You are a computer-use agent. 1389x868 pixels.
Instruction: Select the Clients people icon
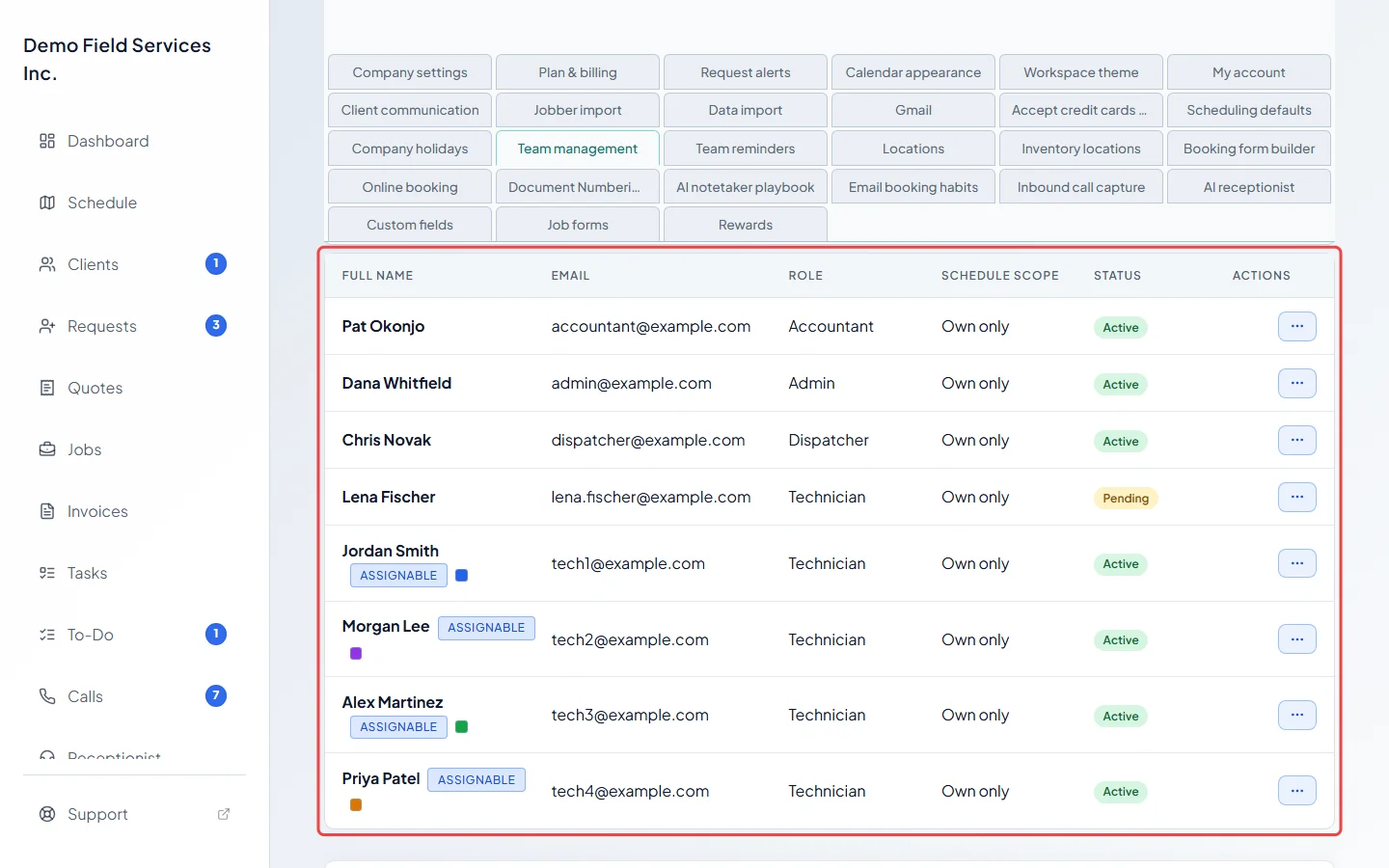[x=47, y=264]
